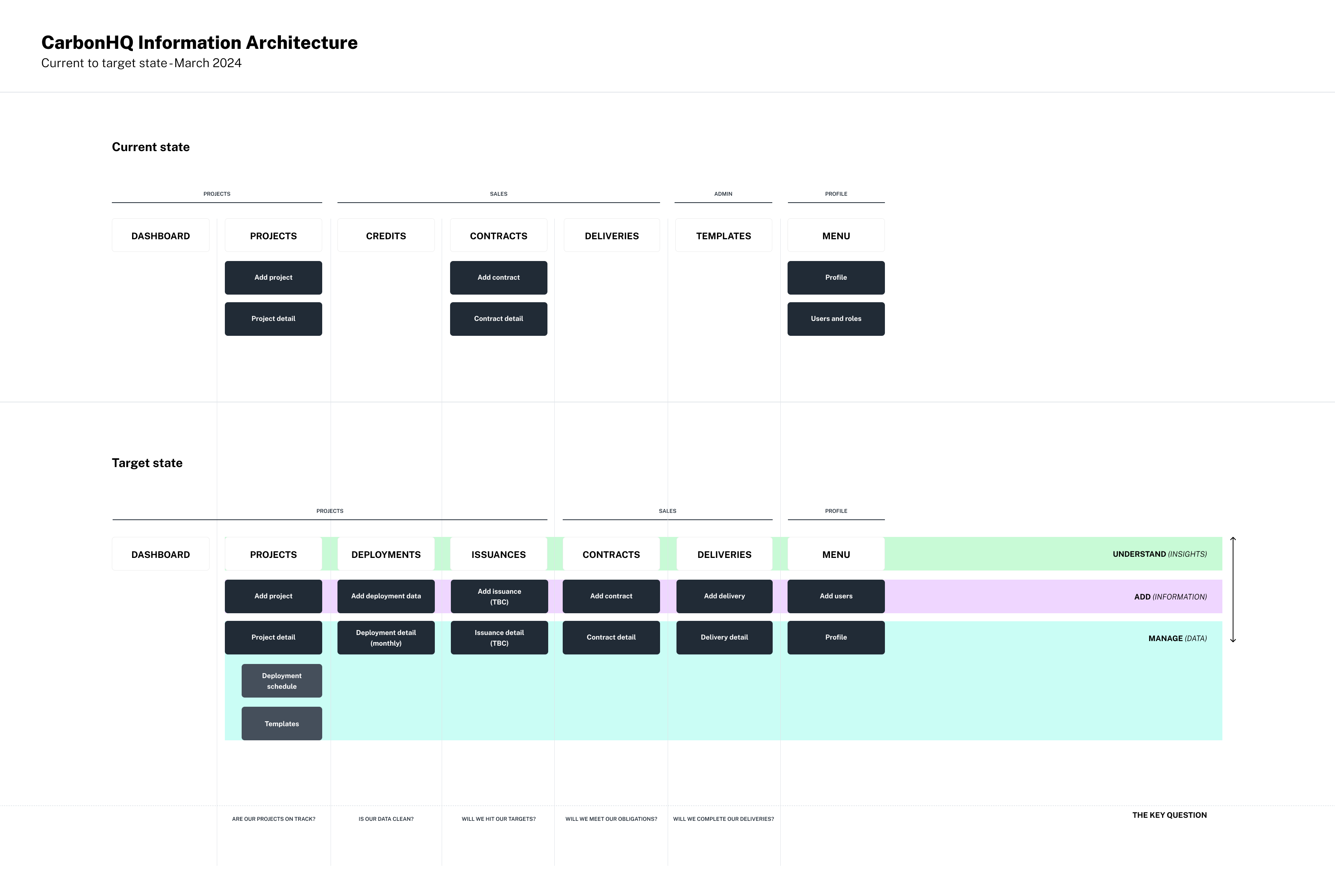
Task: Select Profile card in Current state
Action: click(x=836, y=278)
